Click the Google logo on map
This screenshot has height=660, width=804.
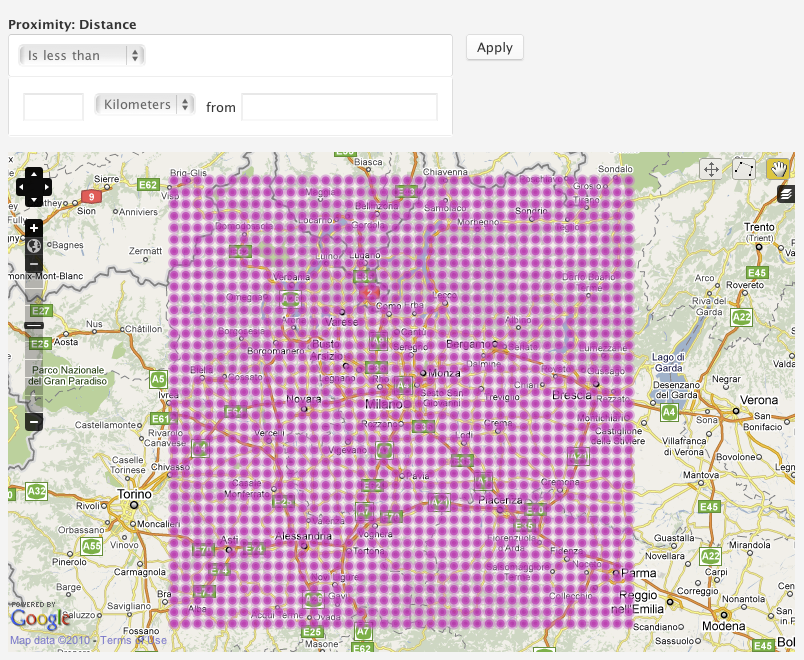(x=40, y=617)
